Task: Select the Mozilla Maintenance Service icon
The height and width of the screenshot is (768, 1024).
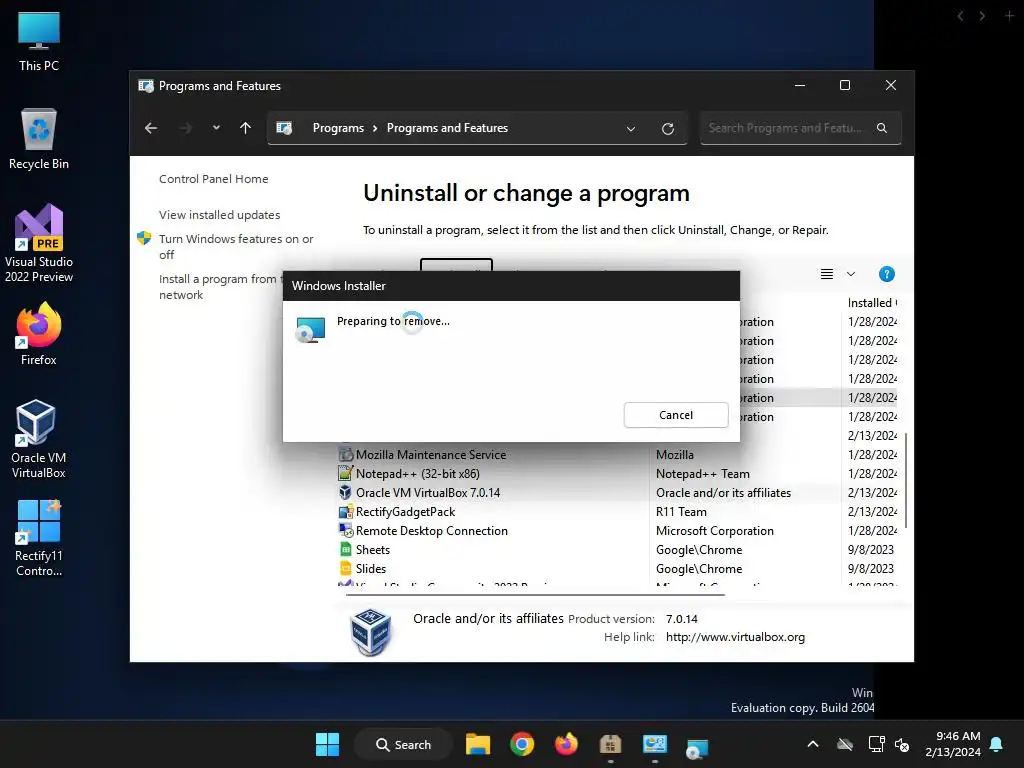Action: pos(345,455)
